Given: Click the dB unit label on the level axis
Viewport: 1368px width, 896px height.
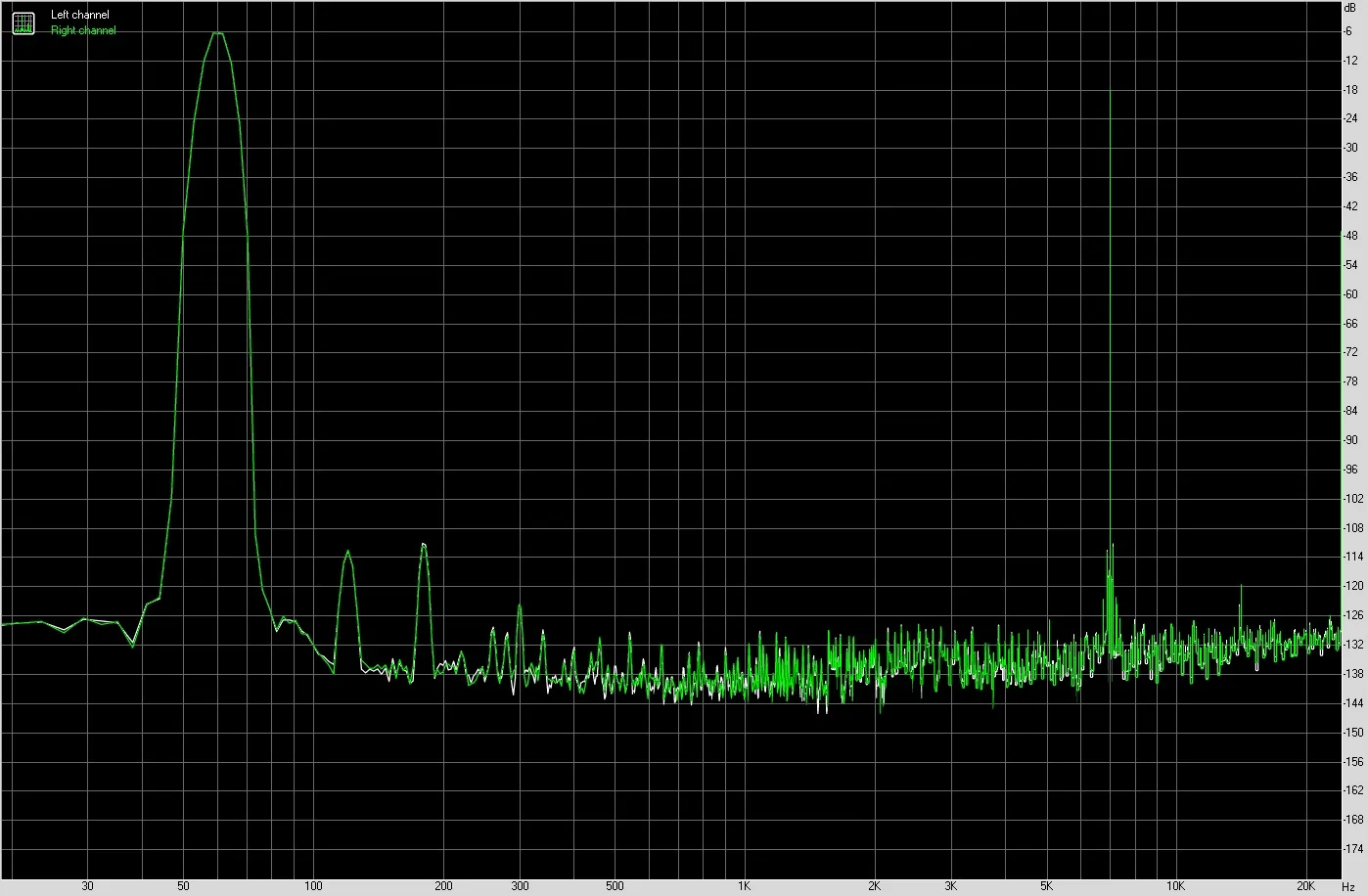Looking at the screenshot, I should click(x=1350, y=7).
